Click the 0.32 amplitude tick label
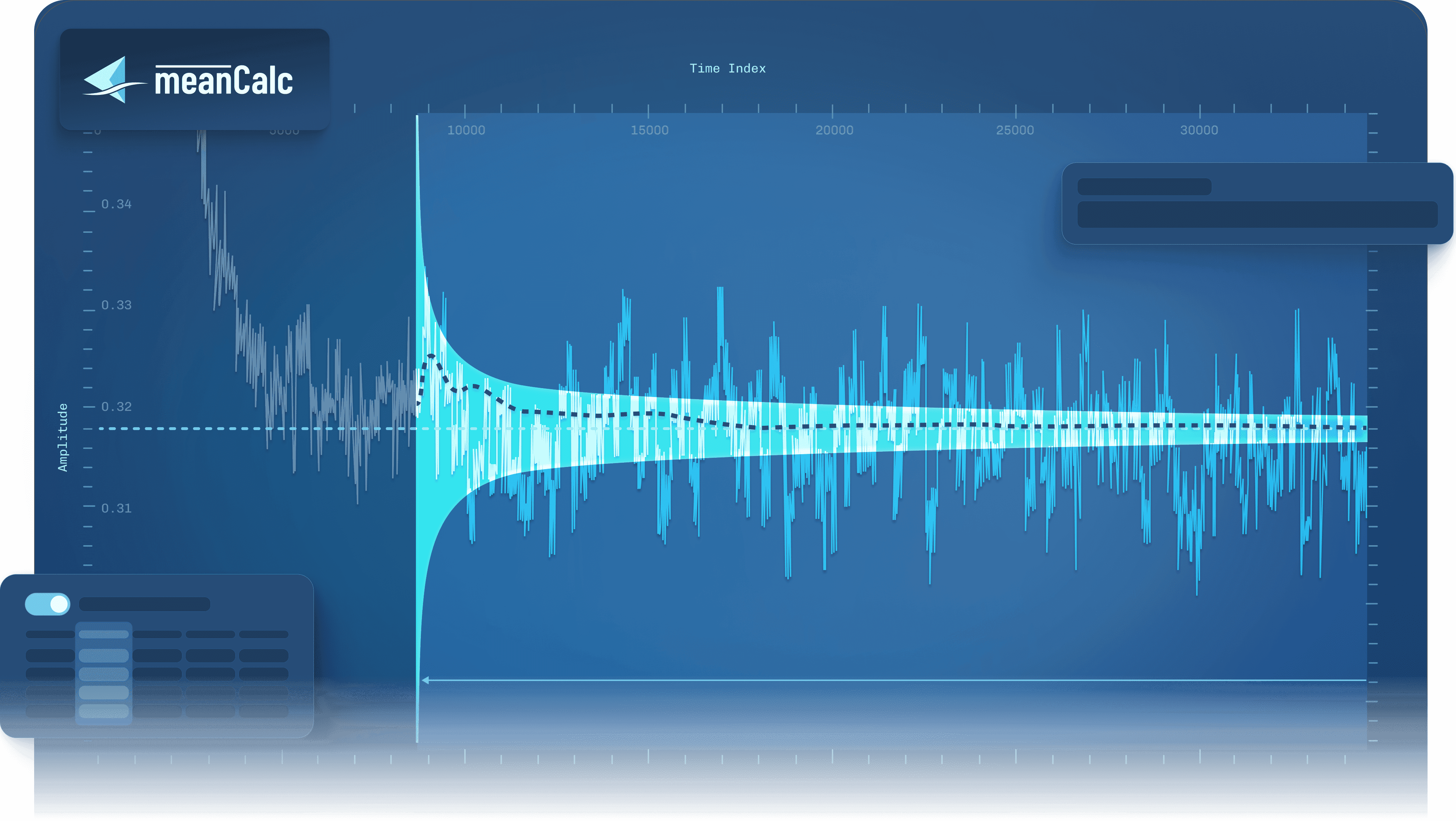 pos(116,406)
